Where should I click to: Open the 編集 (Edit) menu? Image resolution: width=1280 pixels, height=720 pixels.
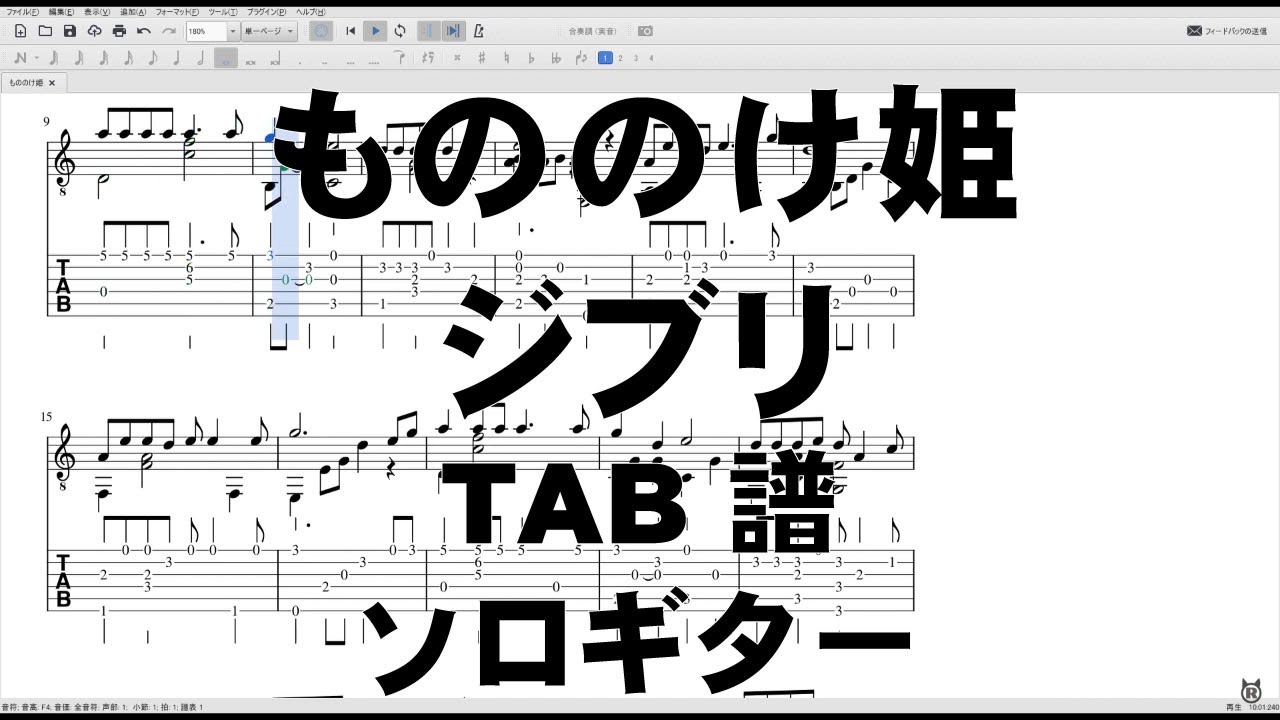pos(62,12)
